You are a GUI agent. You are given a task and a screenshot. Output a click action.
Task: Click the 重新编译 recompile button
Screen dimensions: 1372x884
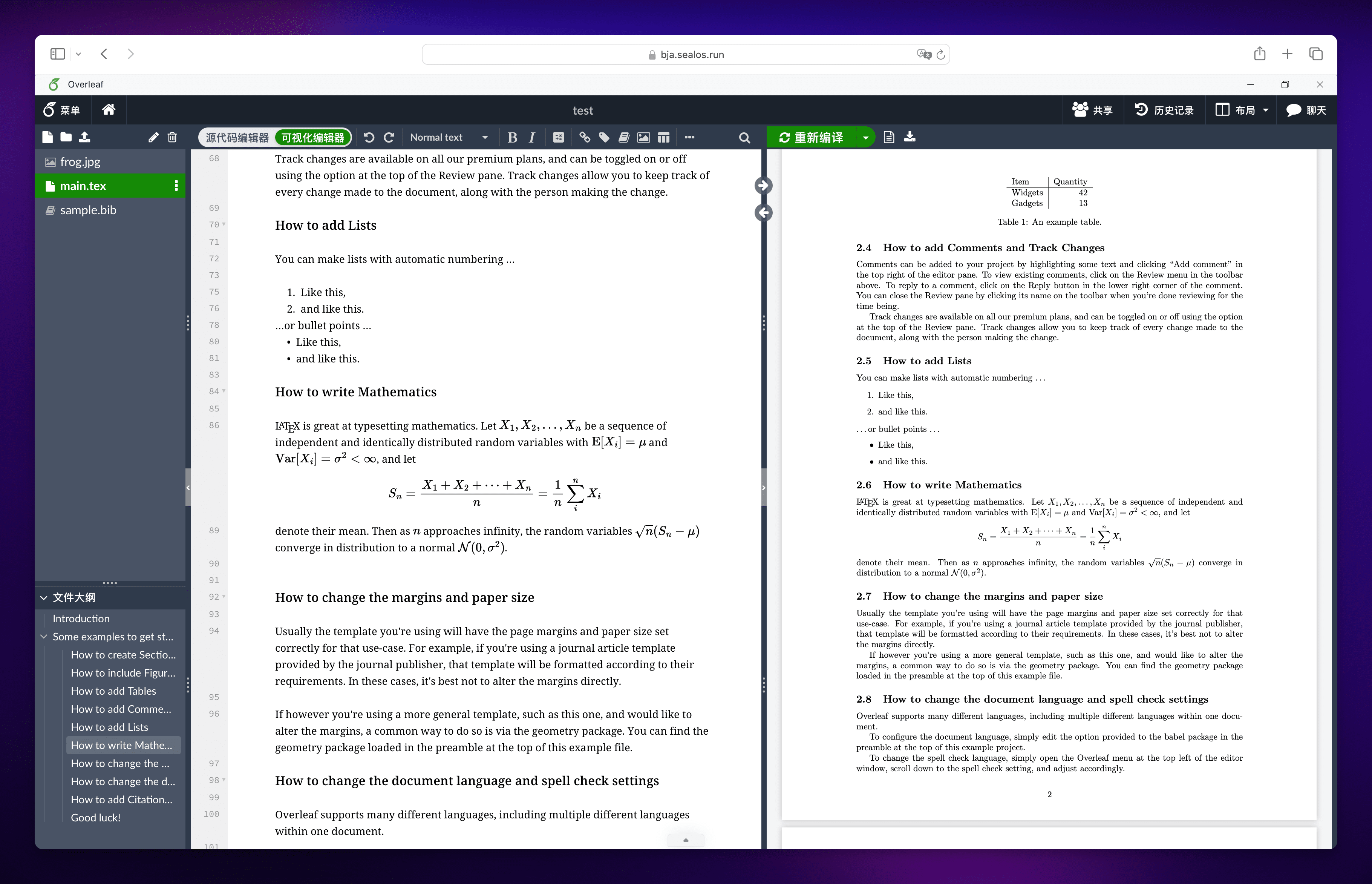[811, 137]
